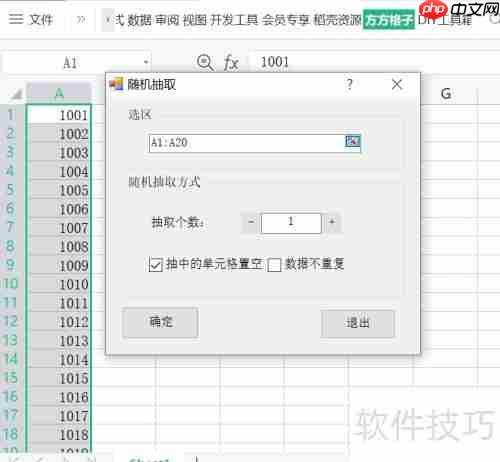
Task: Enable 数据不重复 checkbox
Action: [274, 265]
